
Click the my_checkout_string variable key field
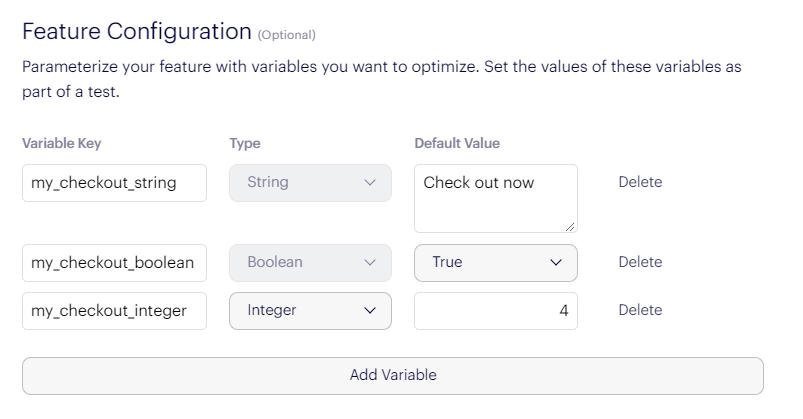(114, 183)
